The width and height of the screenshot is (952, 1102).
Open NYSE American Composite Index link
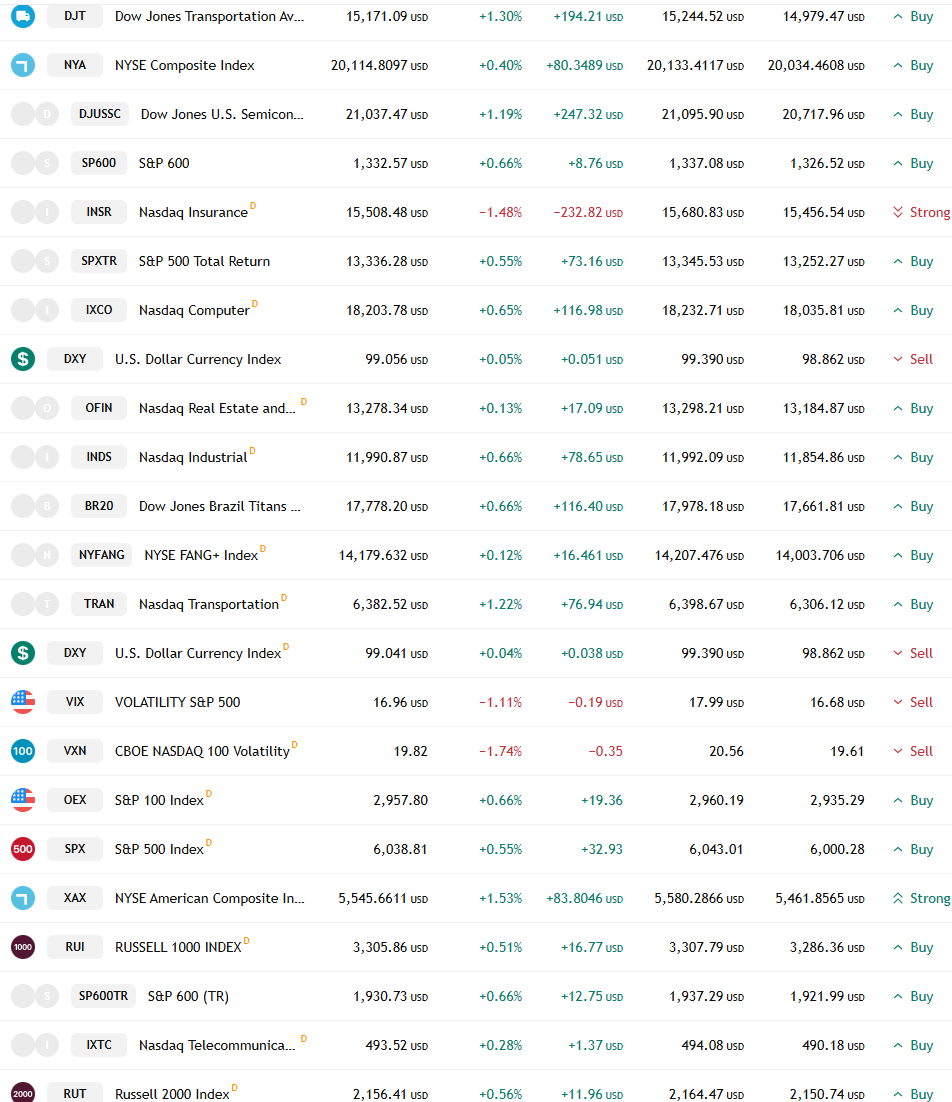coord(209,898)
